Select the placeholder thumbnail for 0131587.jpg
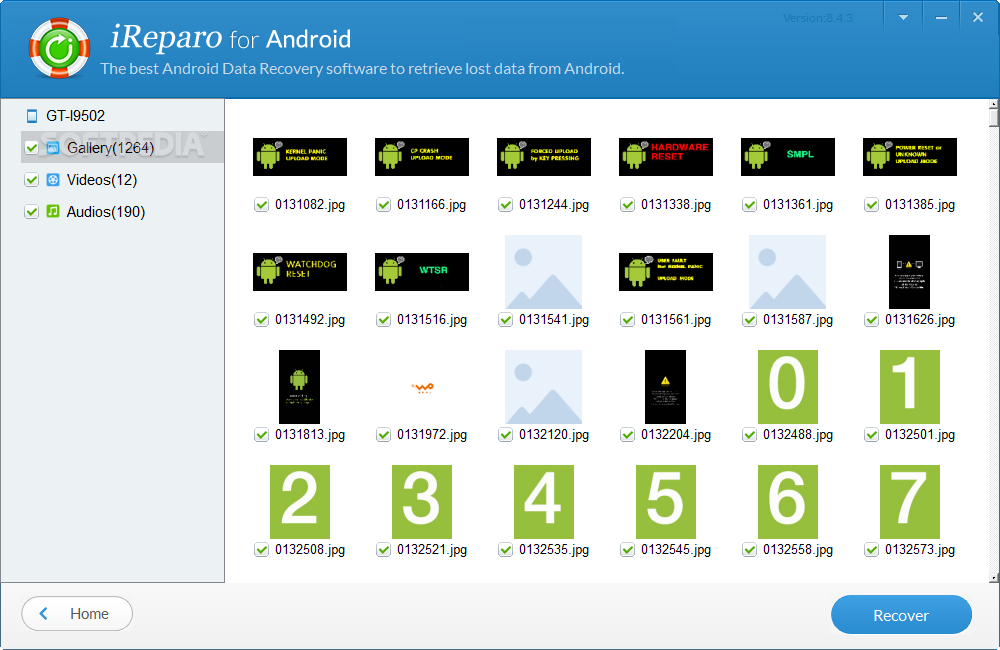 tap(788, 272)
